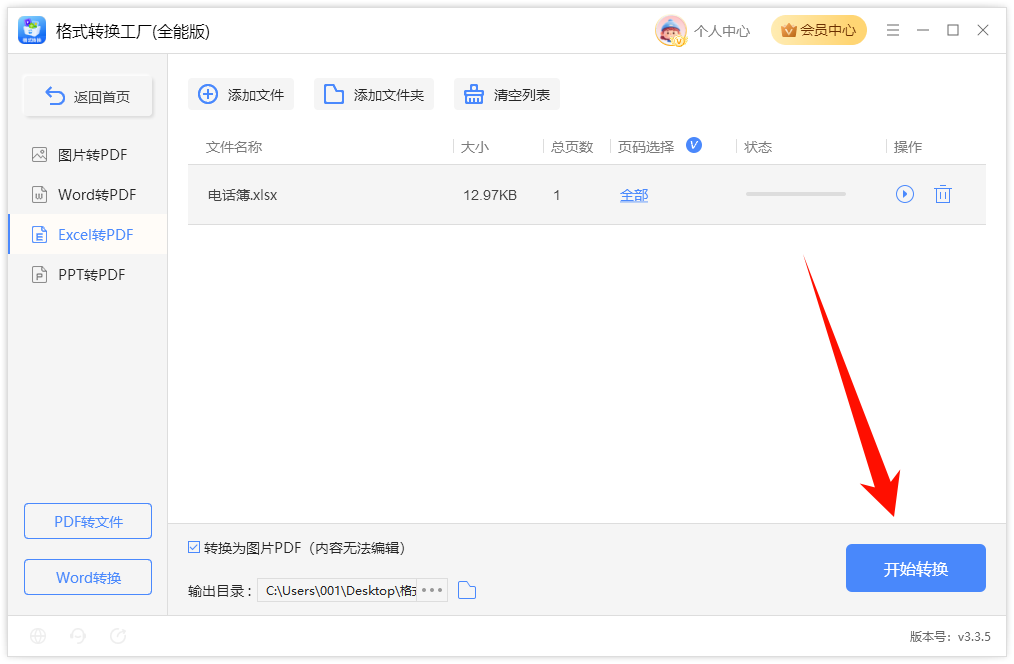Click the 全部 page selection link

(x=634, y=195)
